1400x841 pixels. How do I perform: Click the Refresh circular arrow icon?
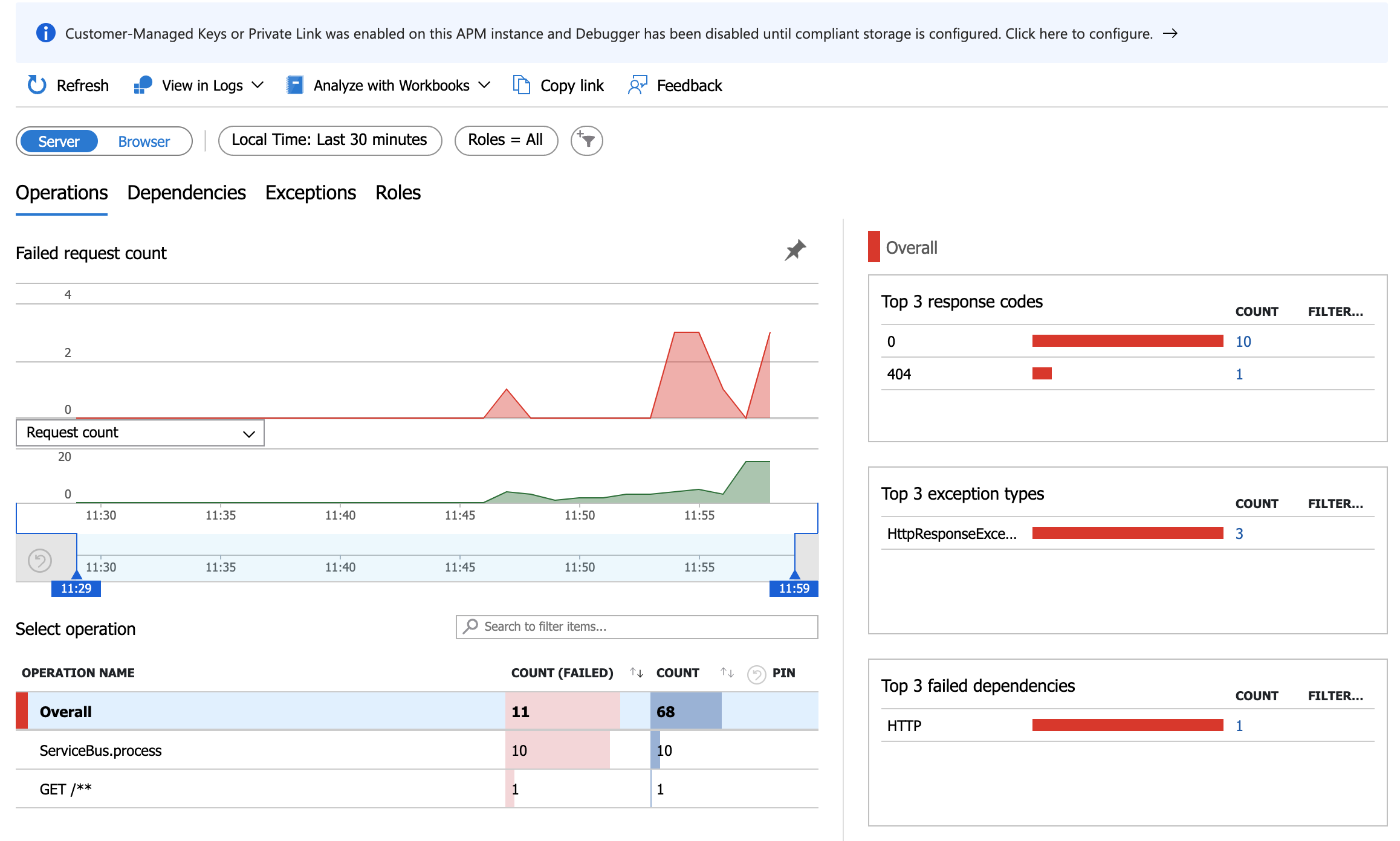(37, 85)
